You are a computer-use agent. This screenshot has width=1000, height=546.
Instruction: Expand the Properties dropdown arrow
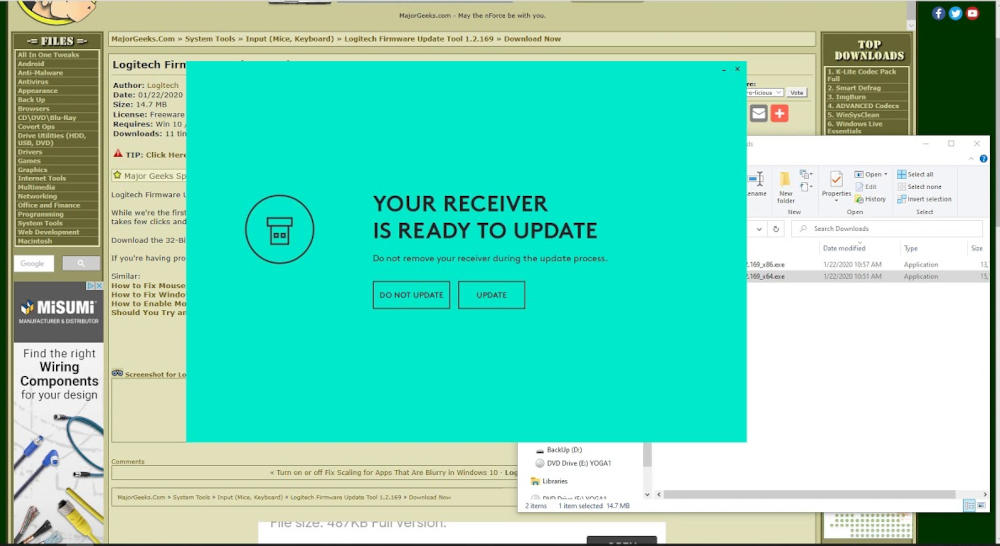[x=836, y=200]
